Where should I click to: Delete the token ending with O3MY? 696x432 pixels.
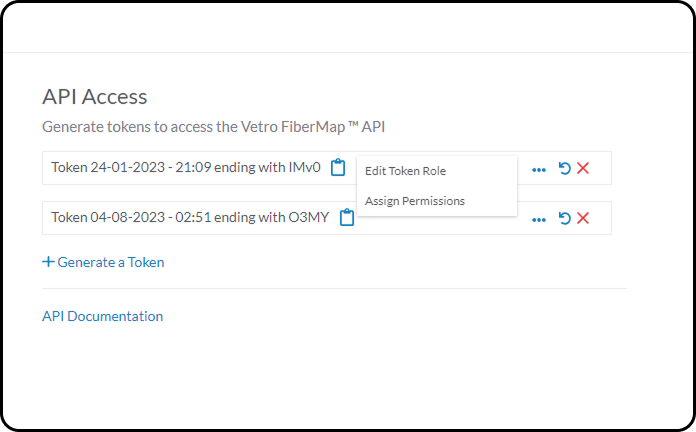click(x=583, y=218)
